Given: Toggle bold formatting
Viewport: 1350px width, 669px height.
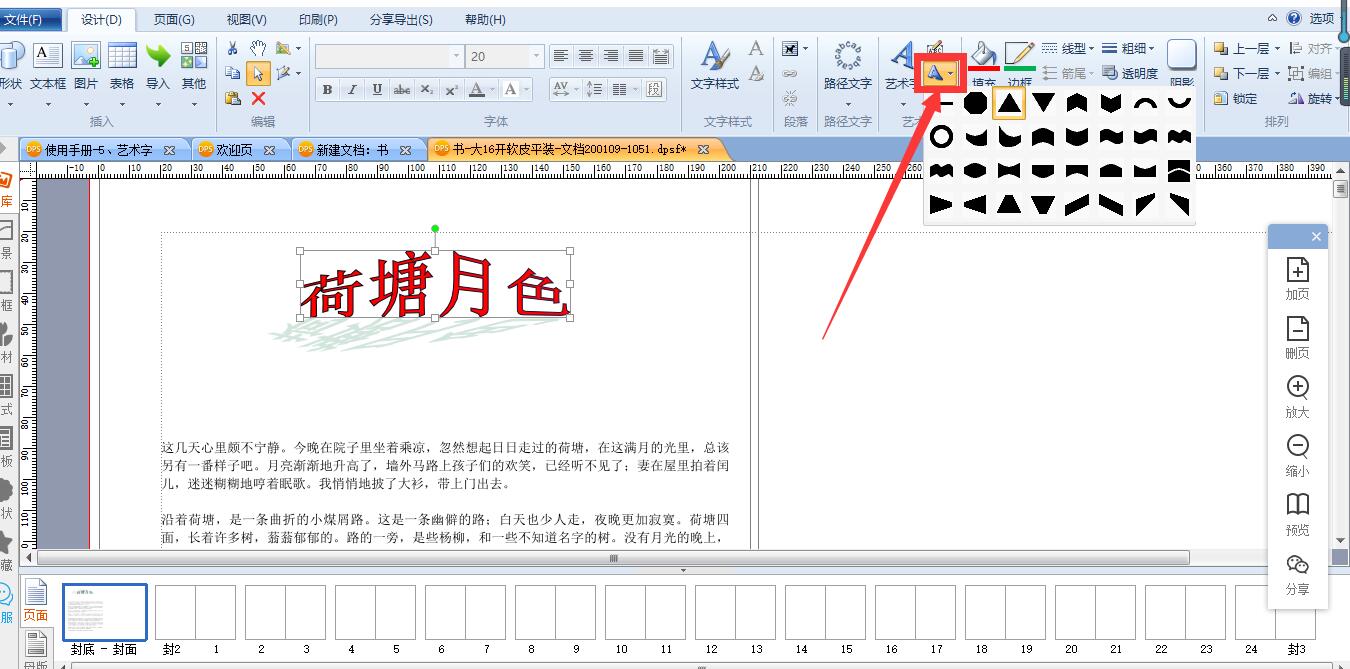Looking at the screenshot, I should coord(327,89).
